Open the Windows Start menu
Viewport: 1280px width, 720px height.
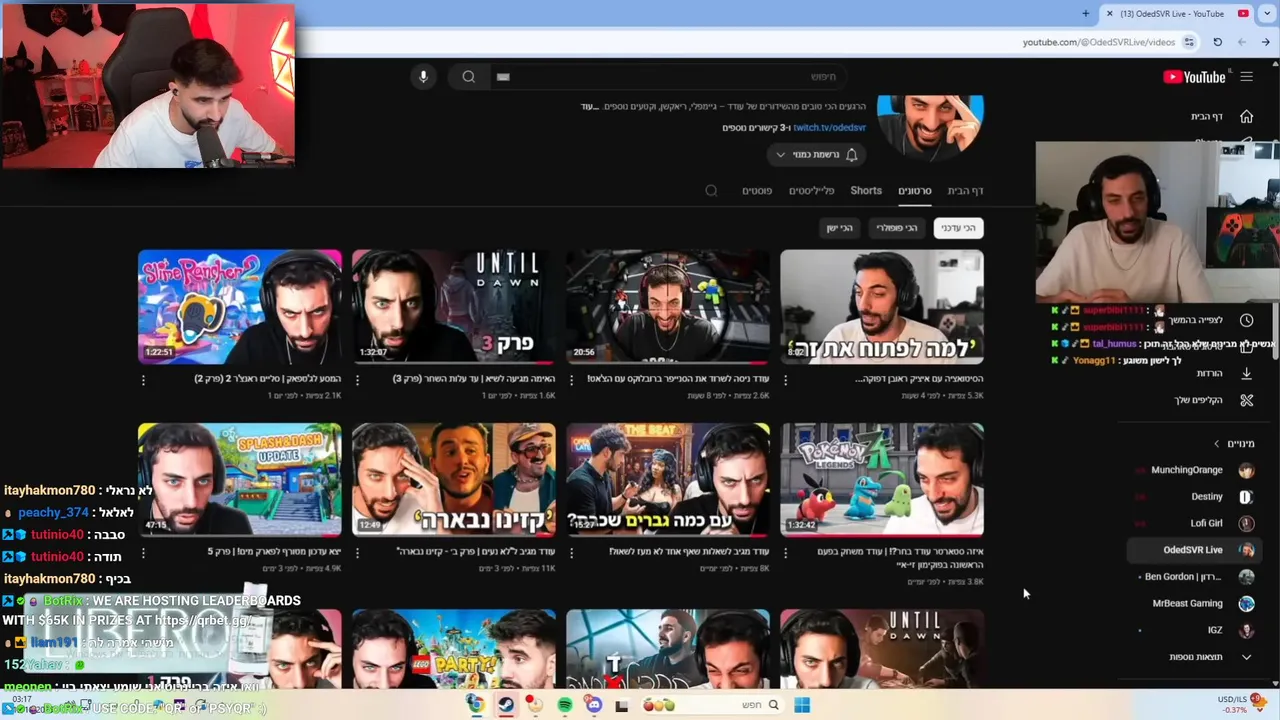tap(802, 705)
